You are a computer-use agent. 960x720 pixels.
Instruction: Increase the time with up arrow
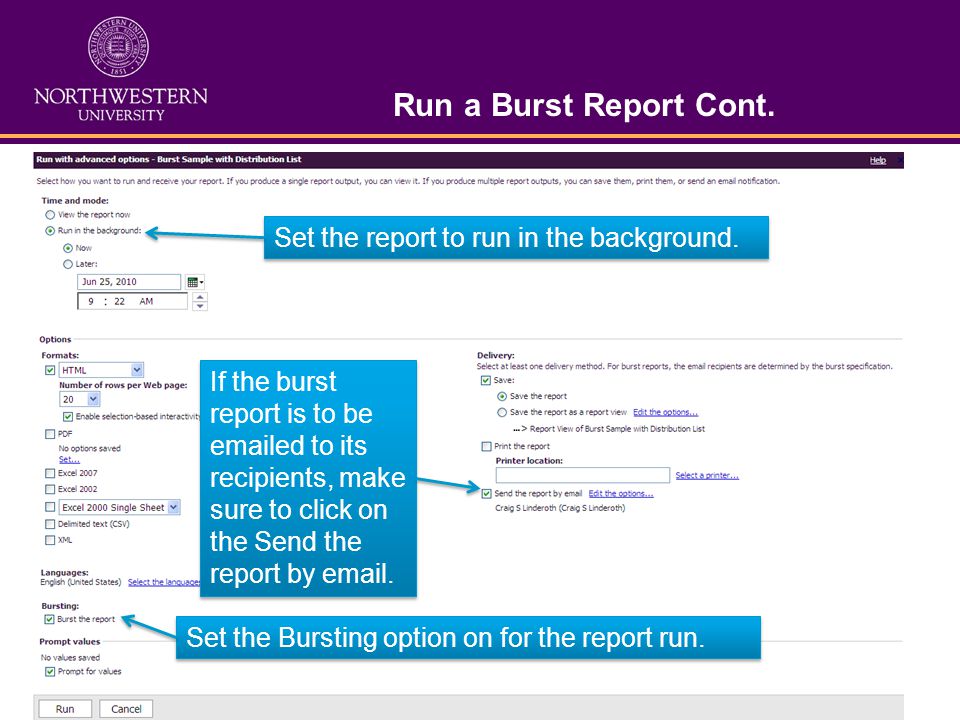point(200,297)
